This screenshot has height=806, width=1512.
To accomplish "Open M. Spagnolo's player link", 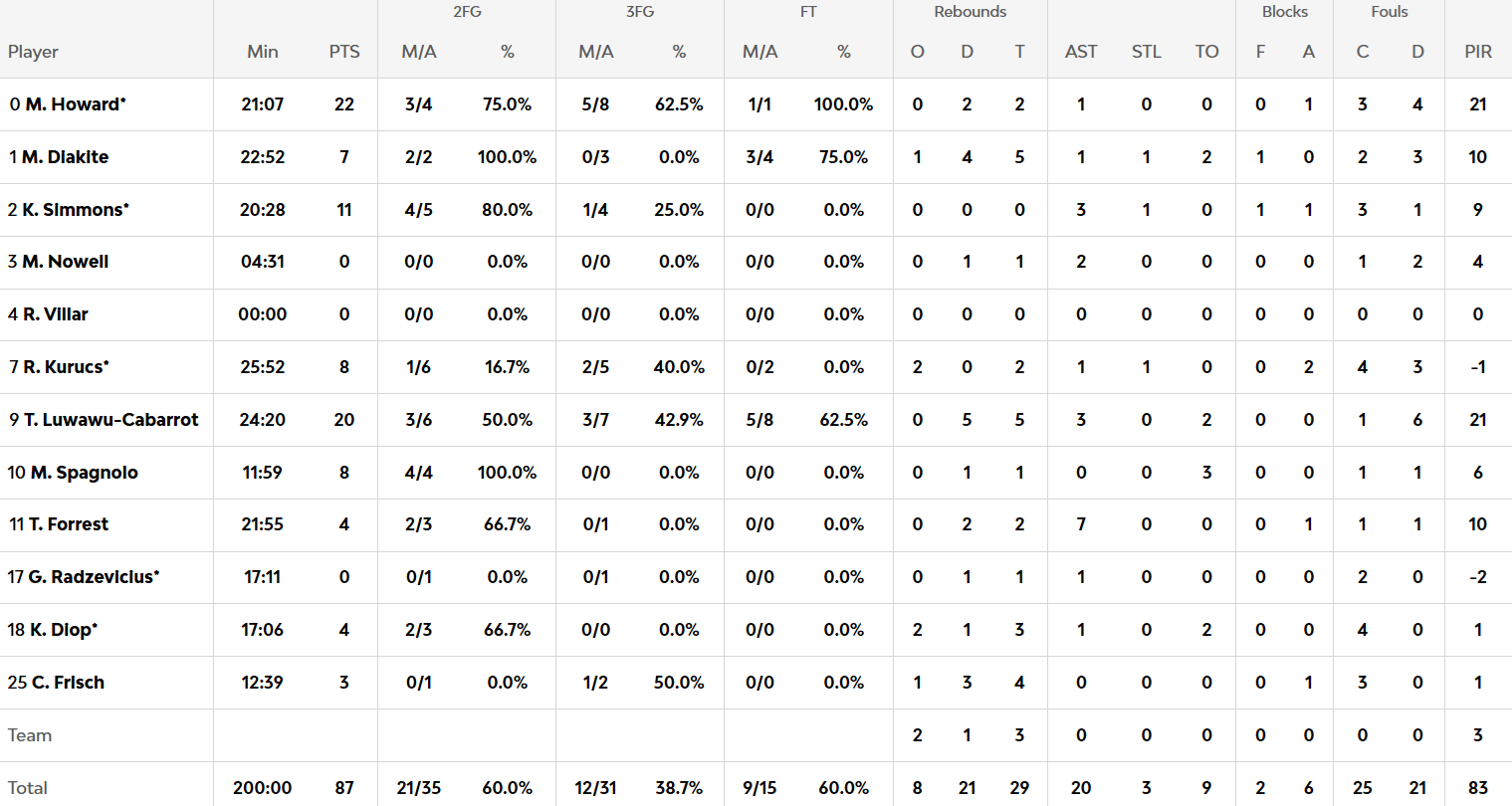I will [x=84, y=473].
